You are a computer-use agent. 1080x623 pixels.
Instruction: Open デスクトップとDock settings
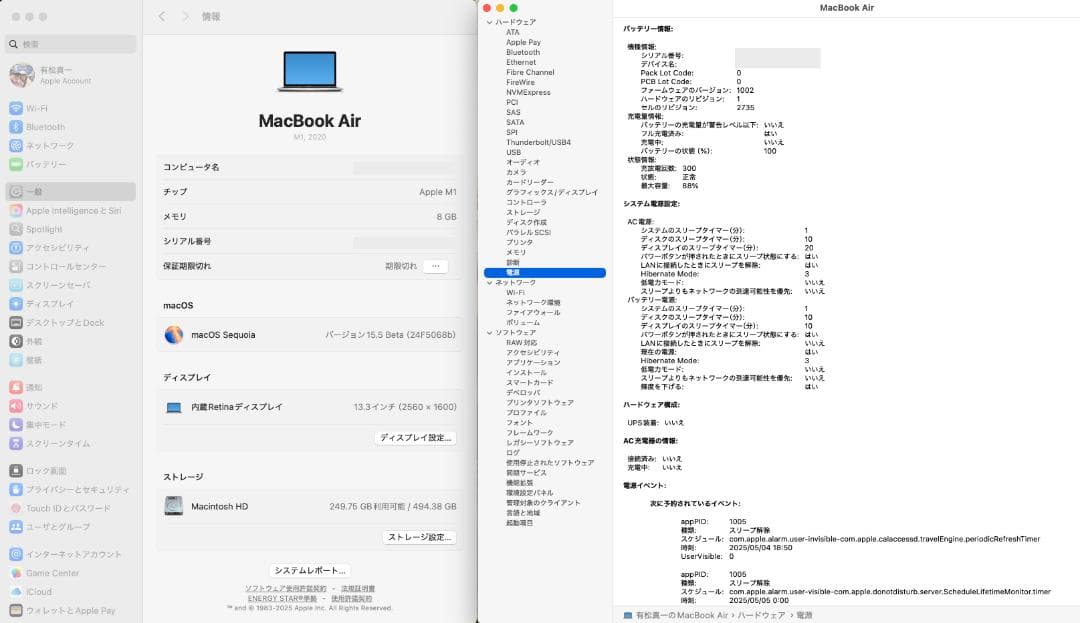point(70,322)
